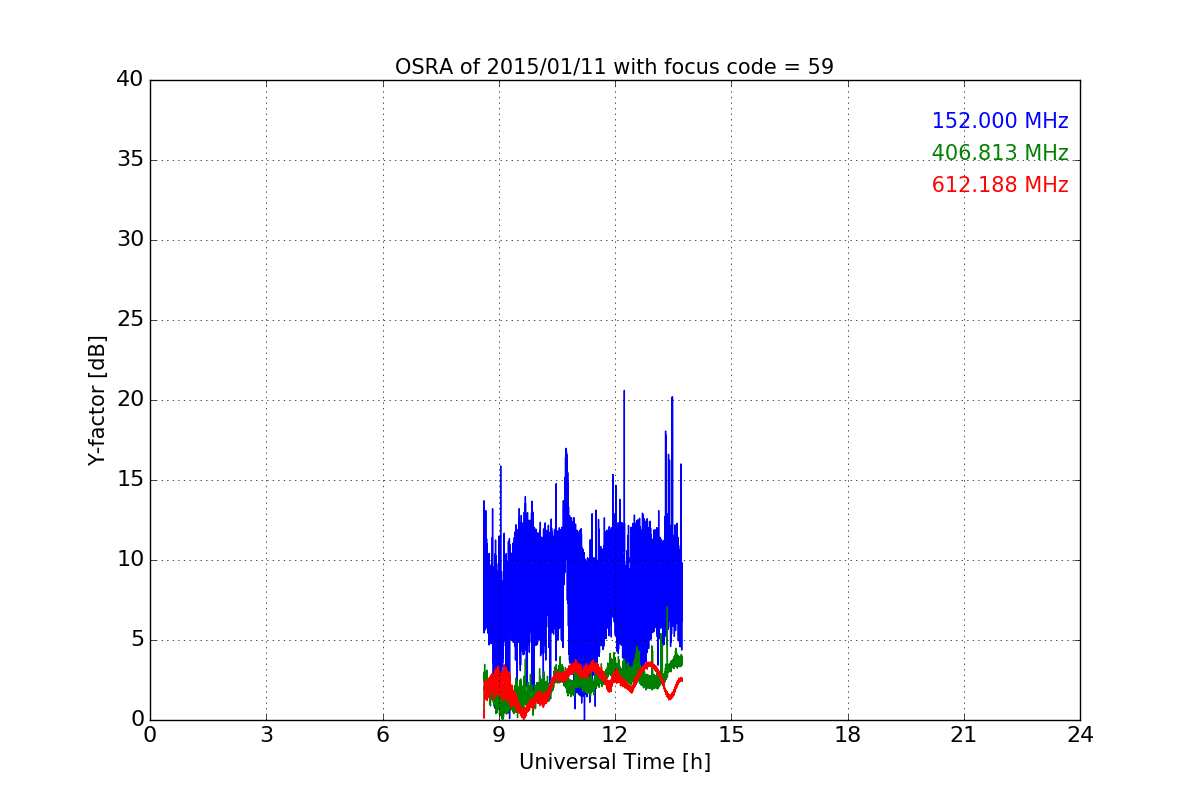Click the x-axis tick label 3
The image size is (1200, 800).
click(266, 735)
